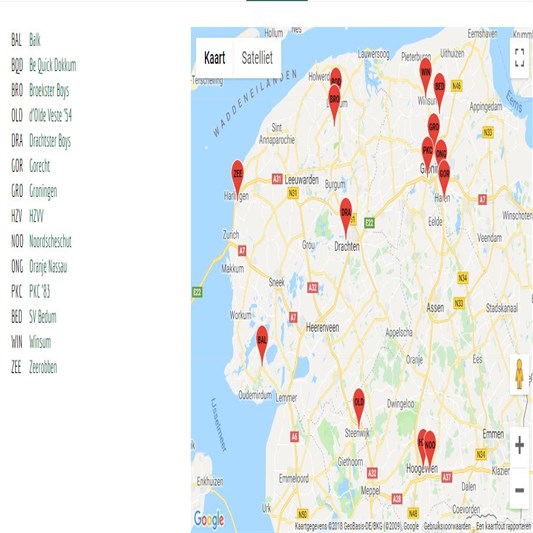Open the PKC '83 link
Image resolution: width=533 pixels, height=533 pixels.
[x=39, y=291]
